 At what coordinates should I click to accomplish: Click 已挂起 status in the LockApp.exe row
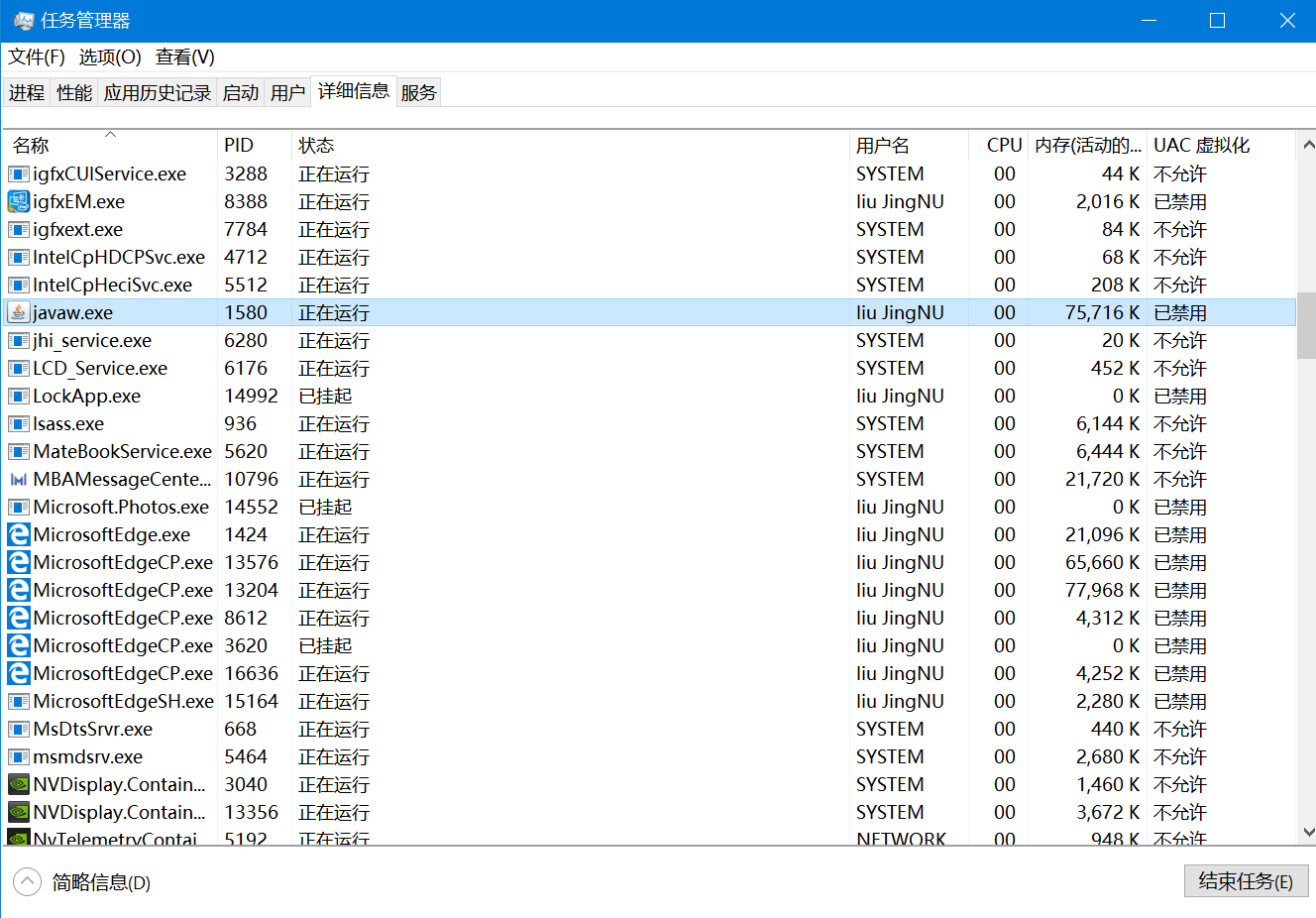(x=325, y=397)
